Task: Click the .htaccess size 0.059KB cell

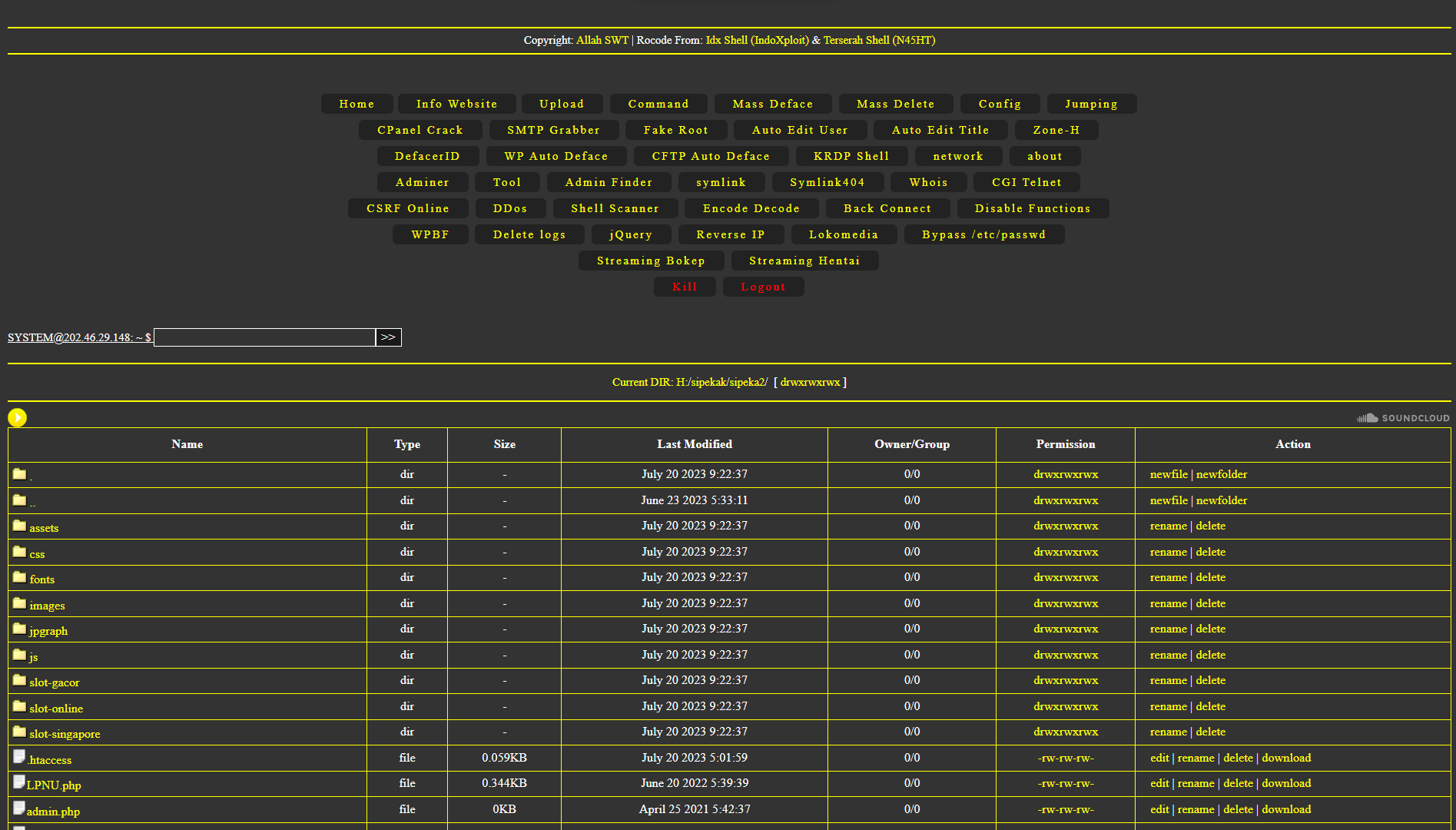Action: pyautogui.click(x=504, y=758)
